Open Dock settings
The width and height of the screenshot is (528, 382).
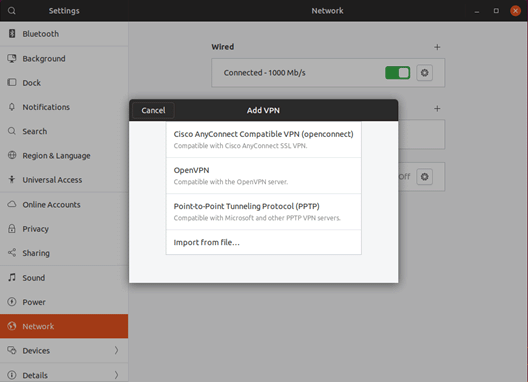(x=64, y=83)
